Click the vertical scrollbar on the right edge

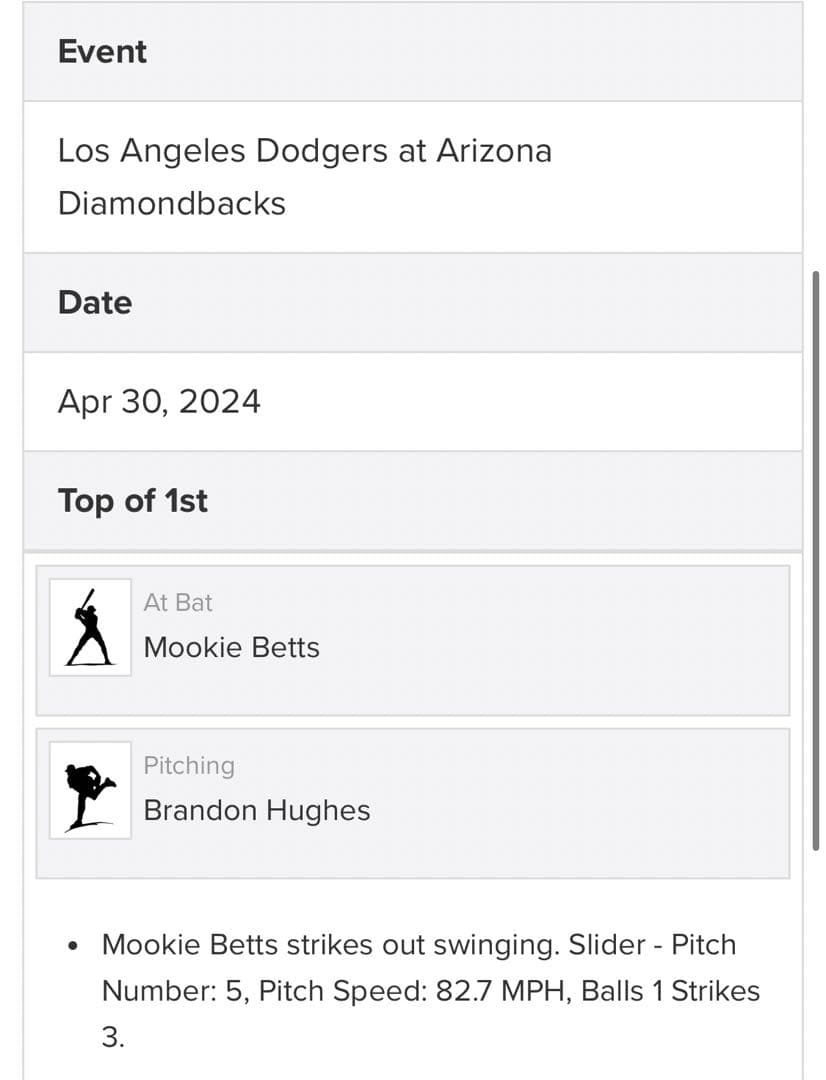[816, 560]
